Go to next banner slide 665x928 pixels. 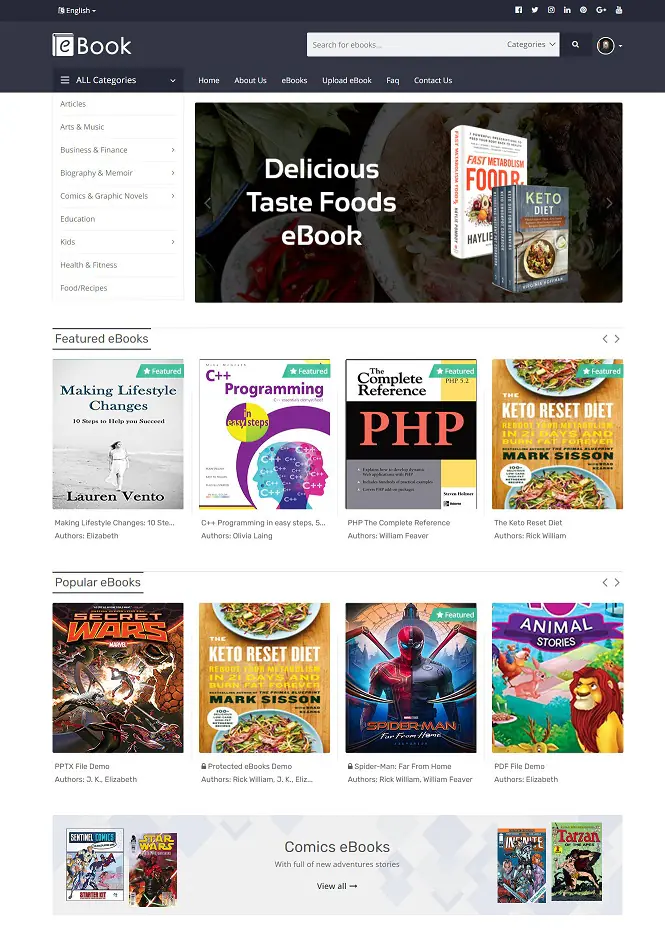pos(609,203)
